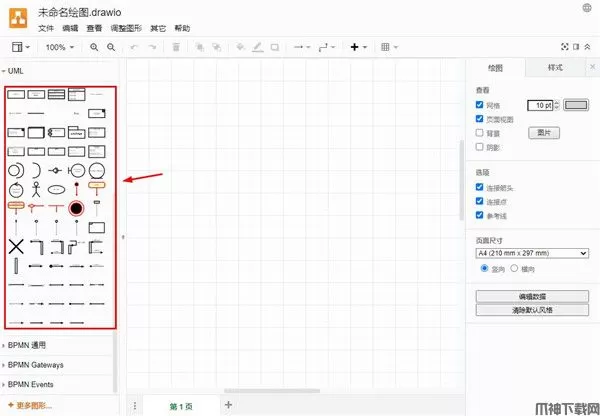Click the globe language icon
The height and width of the screenshot is (416, 600).
[x=587, y=8]
